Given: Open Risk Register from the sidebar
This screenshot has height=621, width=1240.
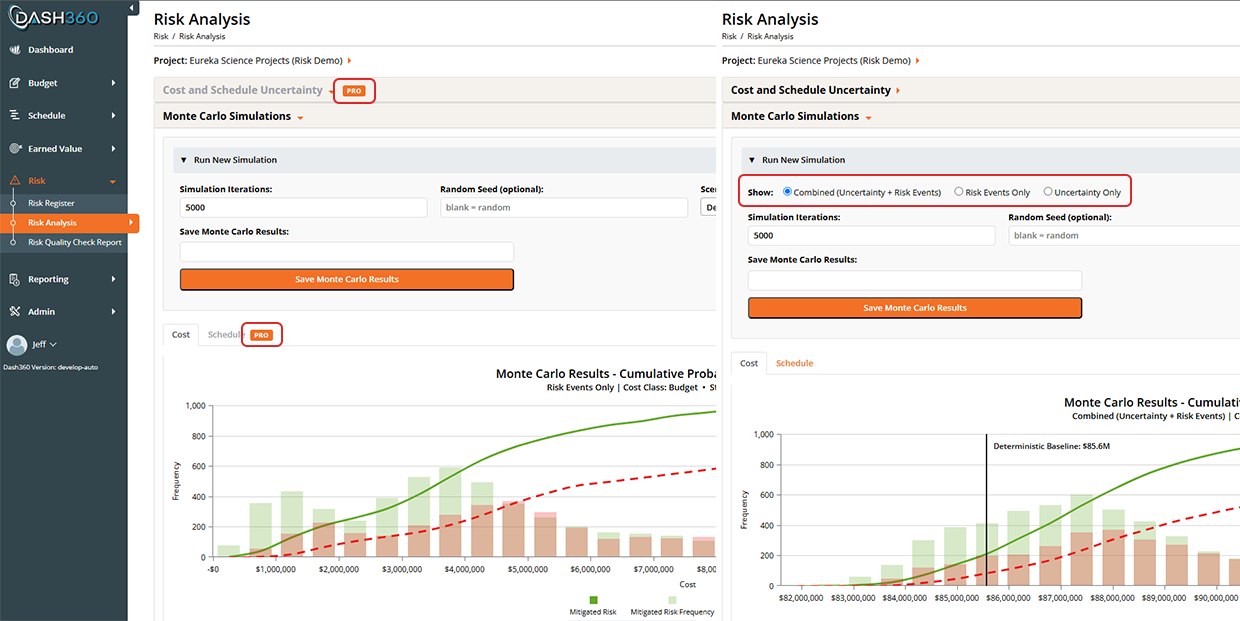Looking at the screenshot, I should (51, 203).
